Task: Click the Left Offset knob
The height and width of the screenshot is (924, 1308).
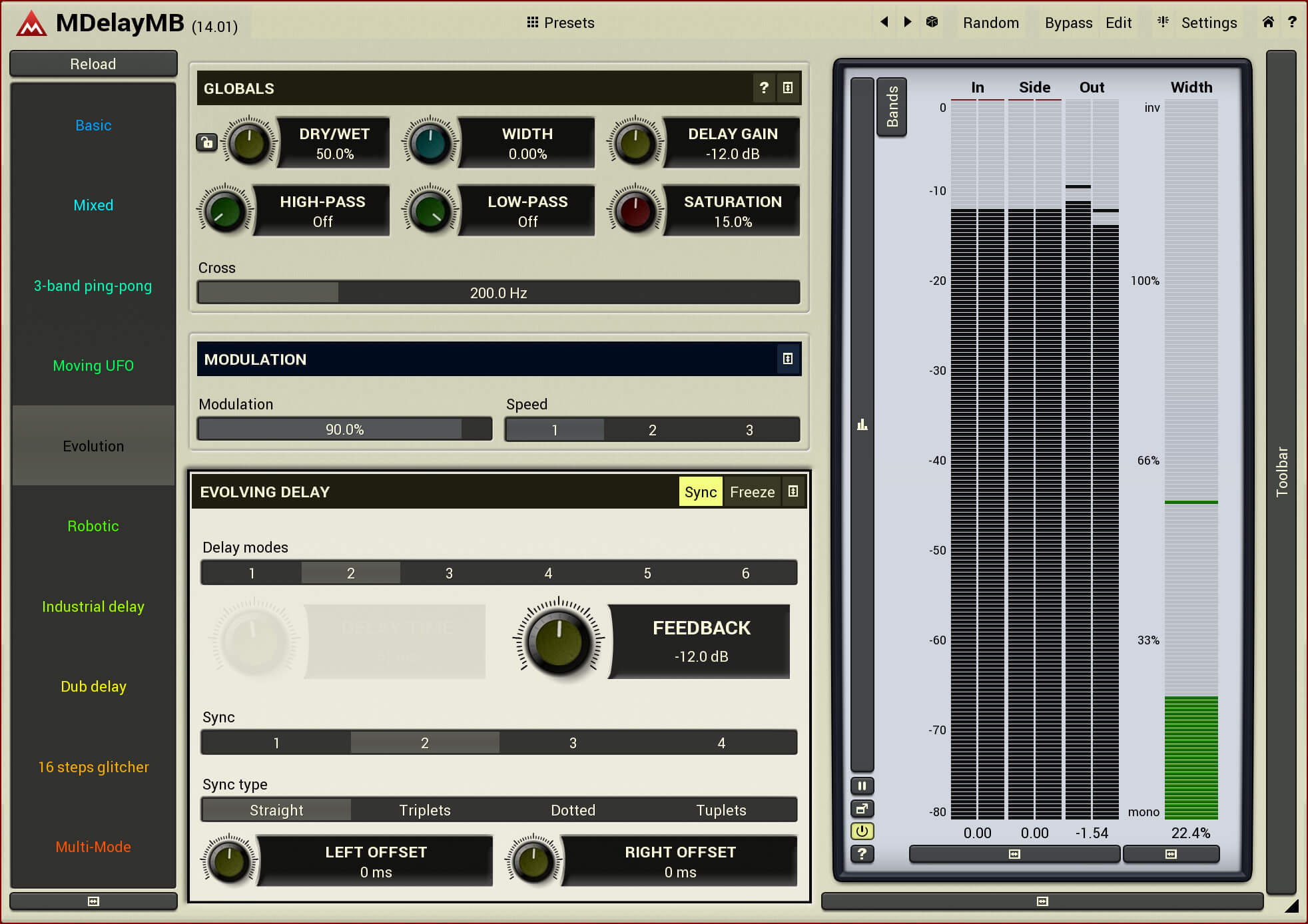Action: point(229,861)
